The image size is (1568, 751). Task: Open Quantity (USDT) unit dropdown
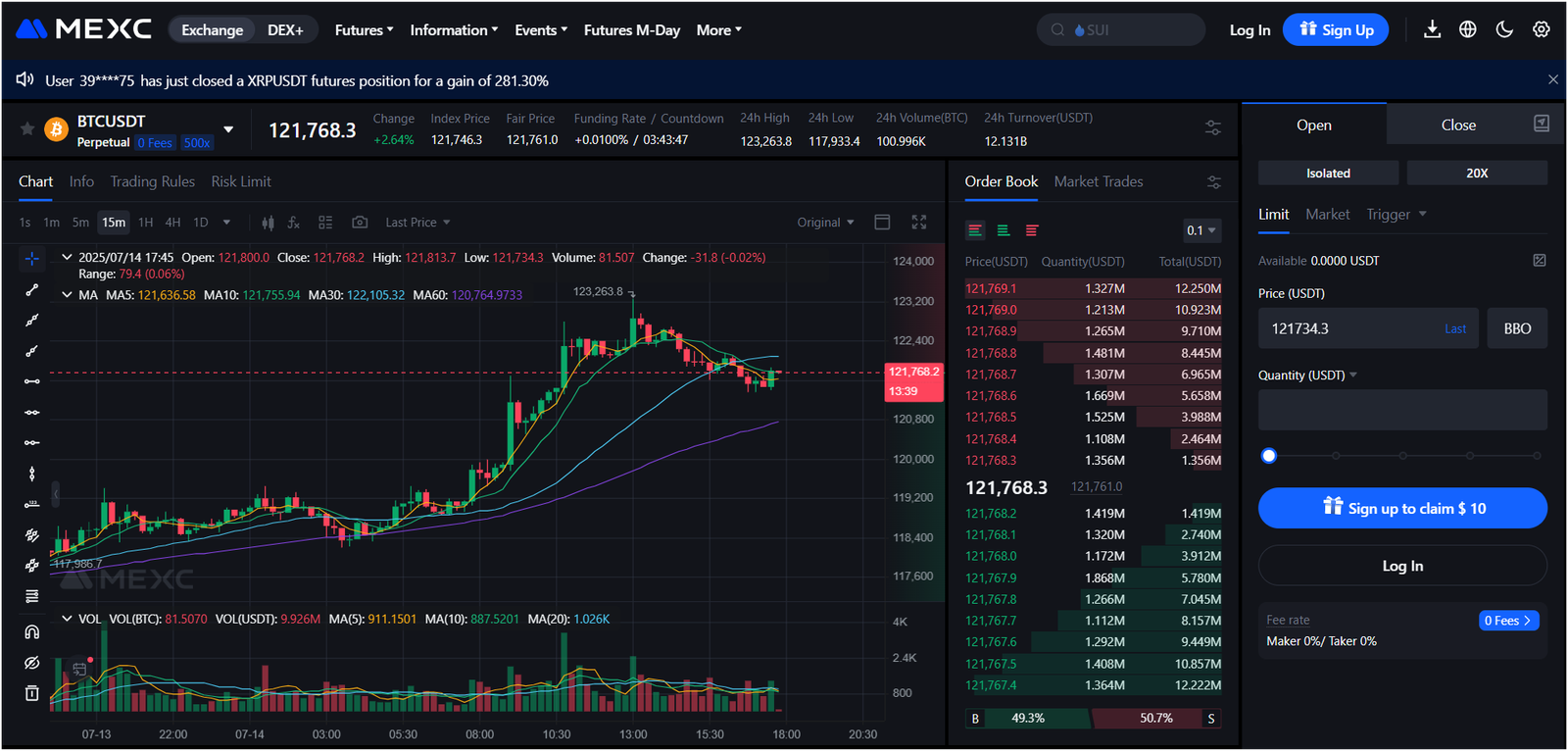[1307, 375]
